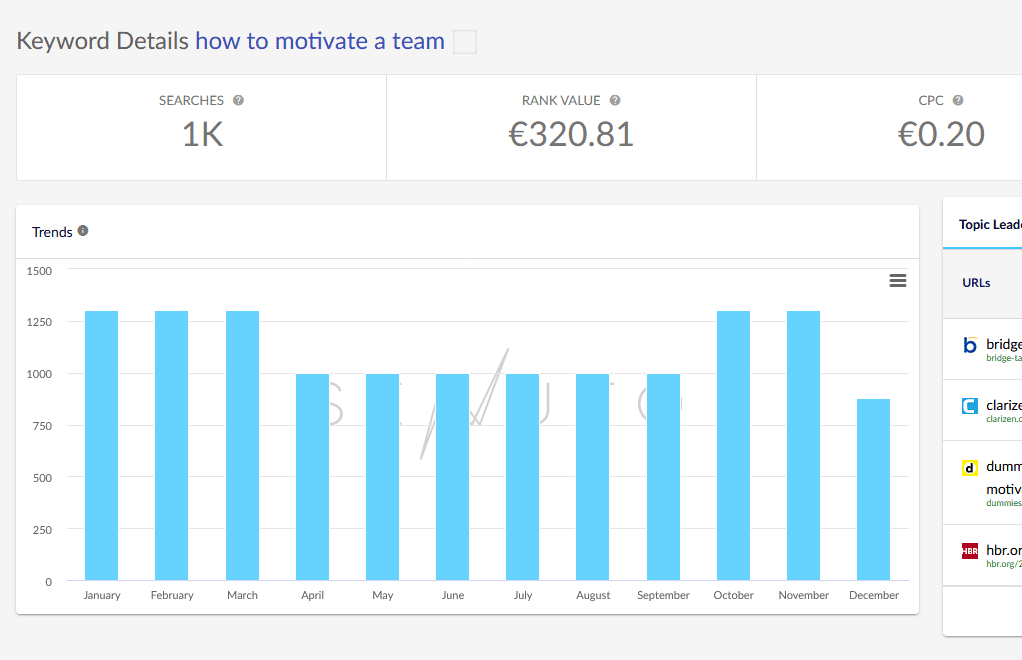
Task: Click the HBR site favicon
Action: point(970,550)
